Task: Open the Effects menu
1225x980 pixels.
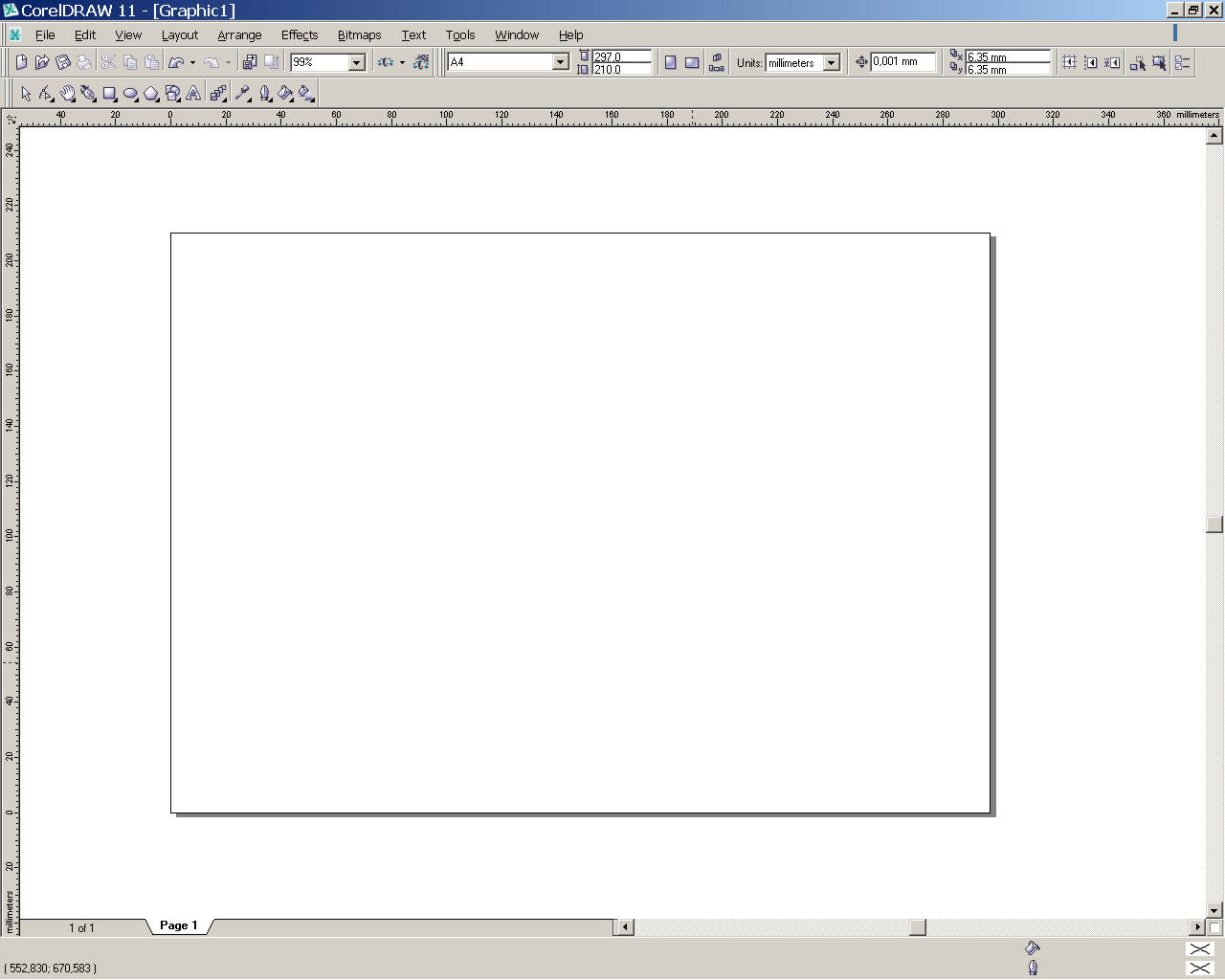Action: click(300, 34)
